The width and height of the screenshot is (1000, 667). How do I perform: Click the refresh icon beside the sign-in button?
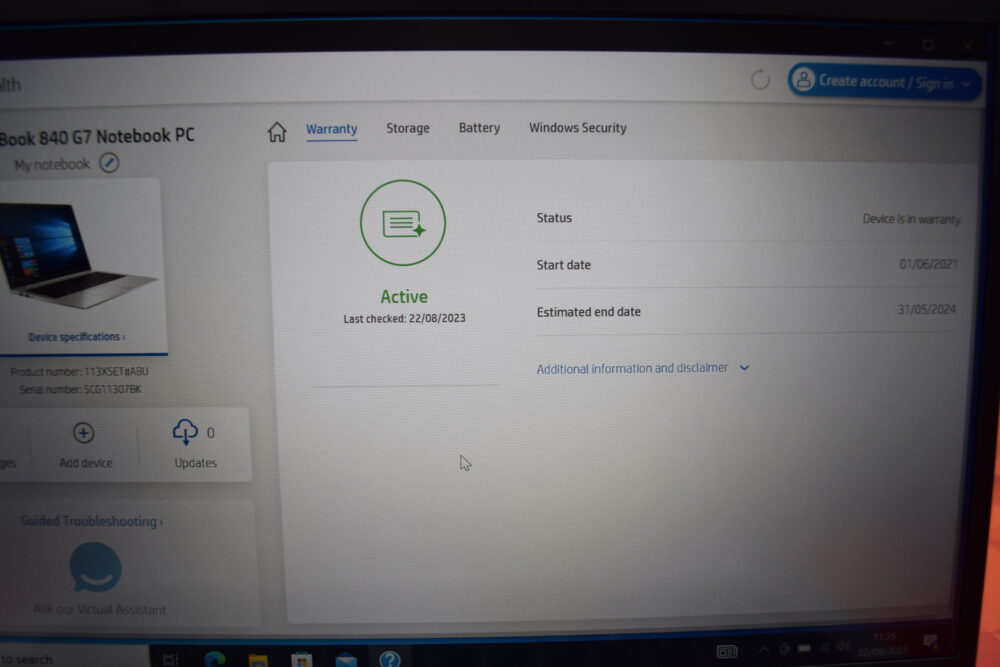pos(760,80)
